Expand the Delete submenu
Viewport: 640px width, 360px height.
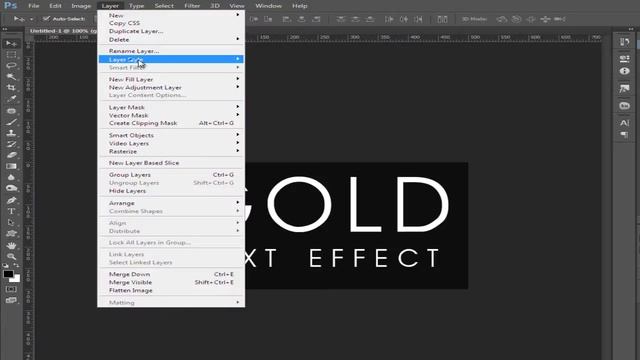click(171, 40)
